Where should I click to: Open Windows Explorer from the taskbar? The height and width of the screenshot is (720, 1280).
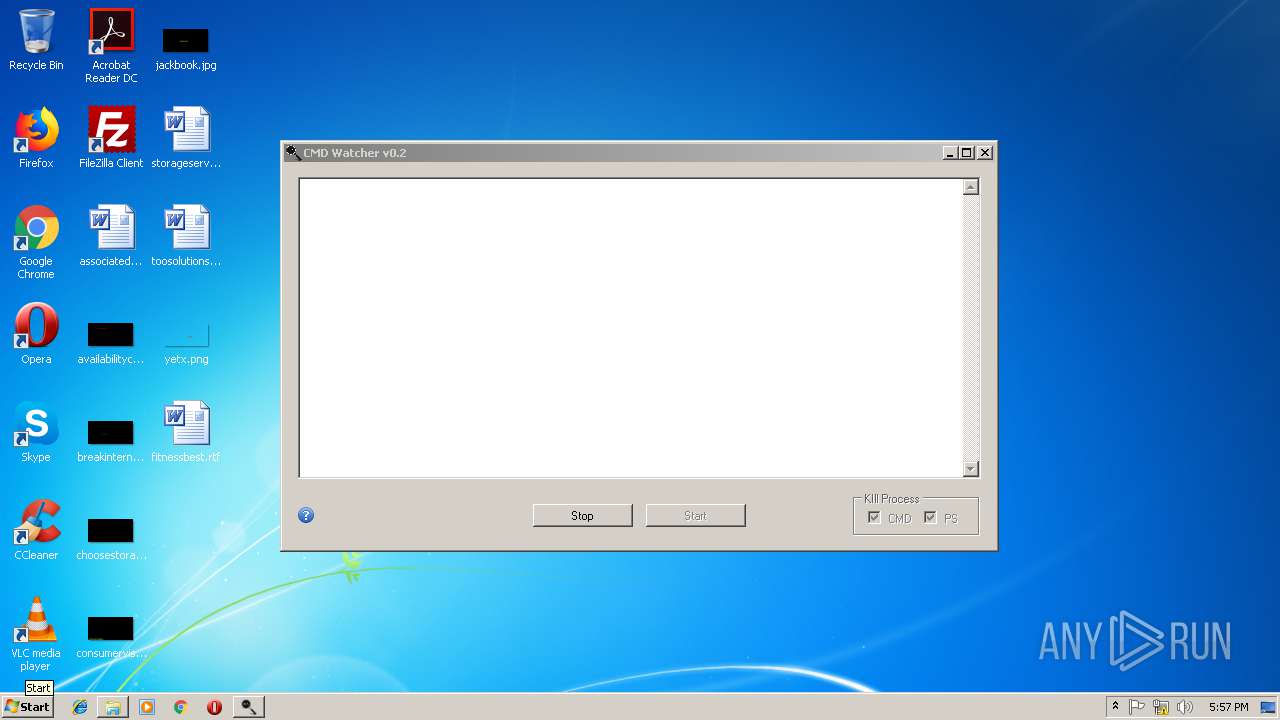point(113,707)
